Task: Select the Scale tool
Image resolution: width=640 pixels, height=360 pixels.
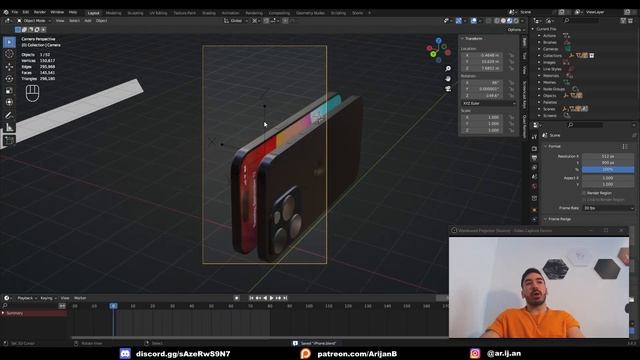Action: coord(9,91)
